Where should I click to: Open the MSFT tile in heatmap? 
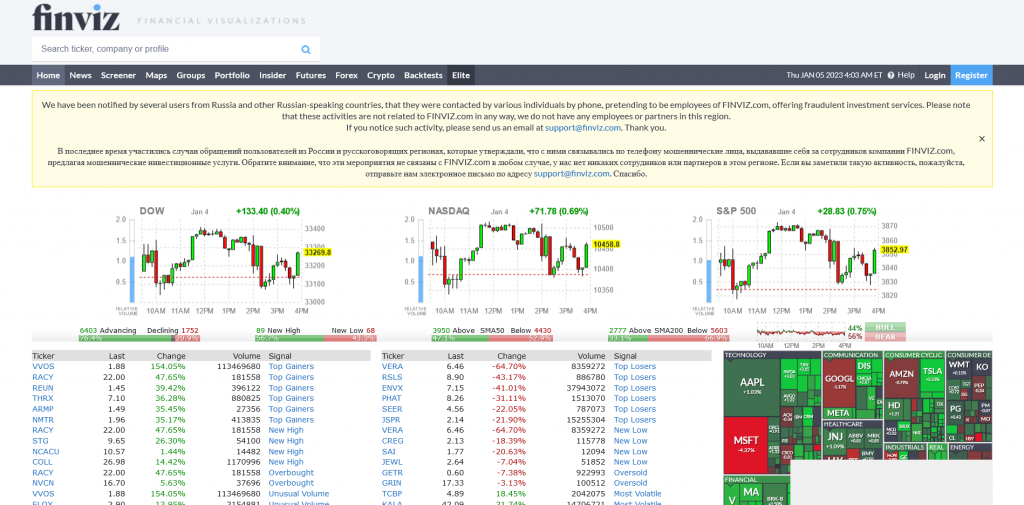tap(744, 443)
